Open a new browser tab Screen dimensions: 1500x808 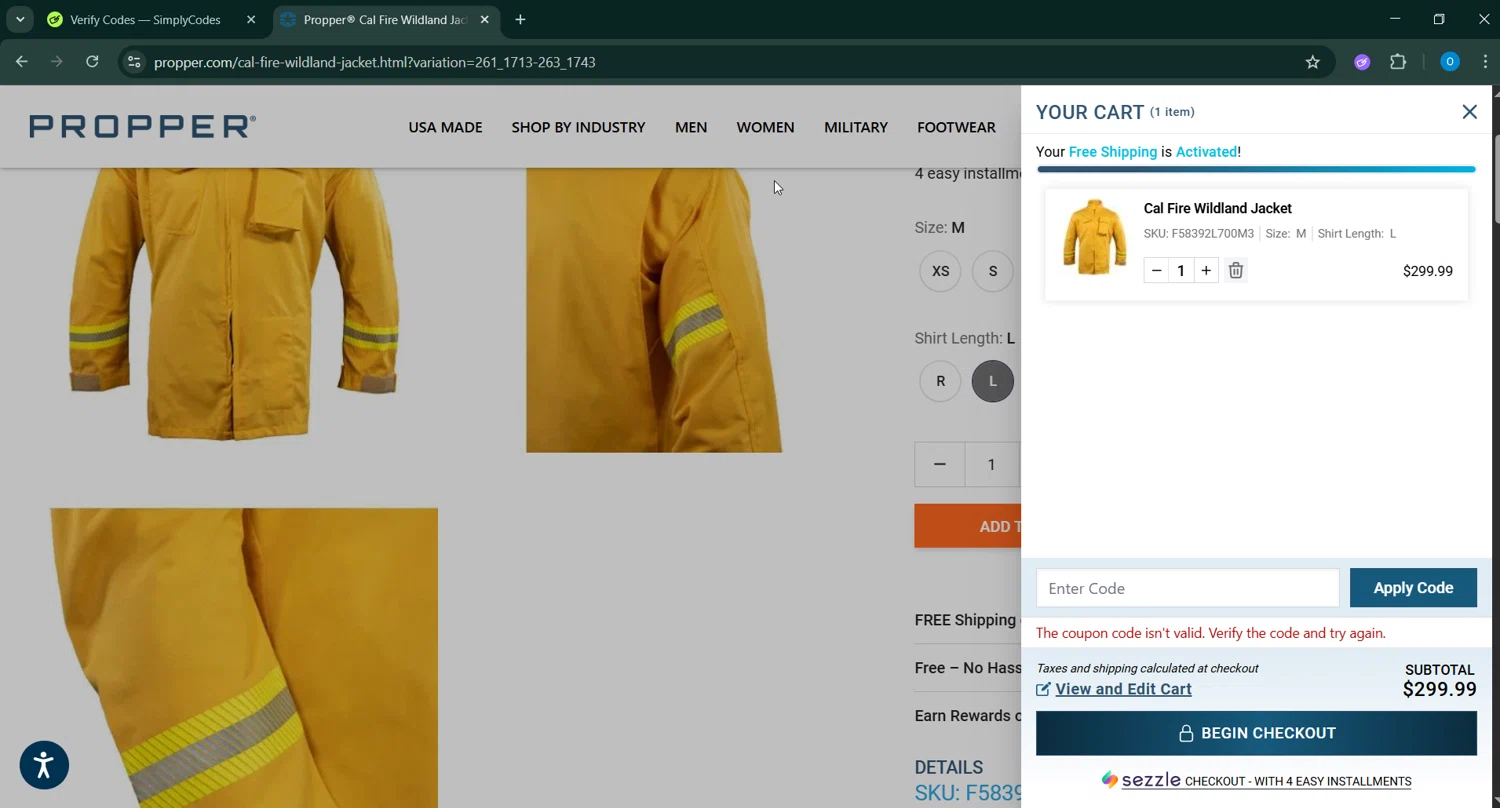[x=520, y=20]
